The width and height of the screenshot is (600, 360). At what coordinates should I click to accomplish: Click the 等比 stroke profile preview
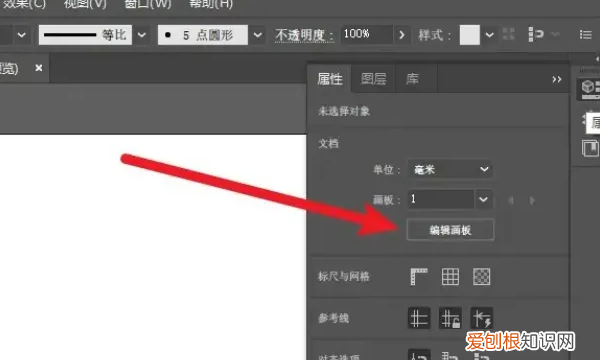[x=85, y=35]
